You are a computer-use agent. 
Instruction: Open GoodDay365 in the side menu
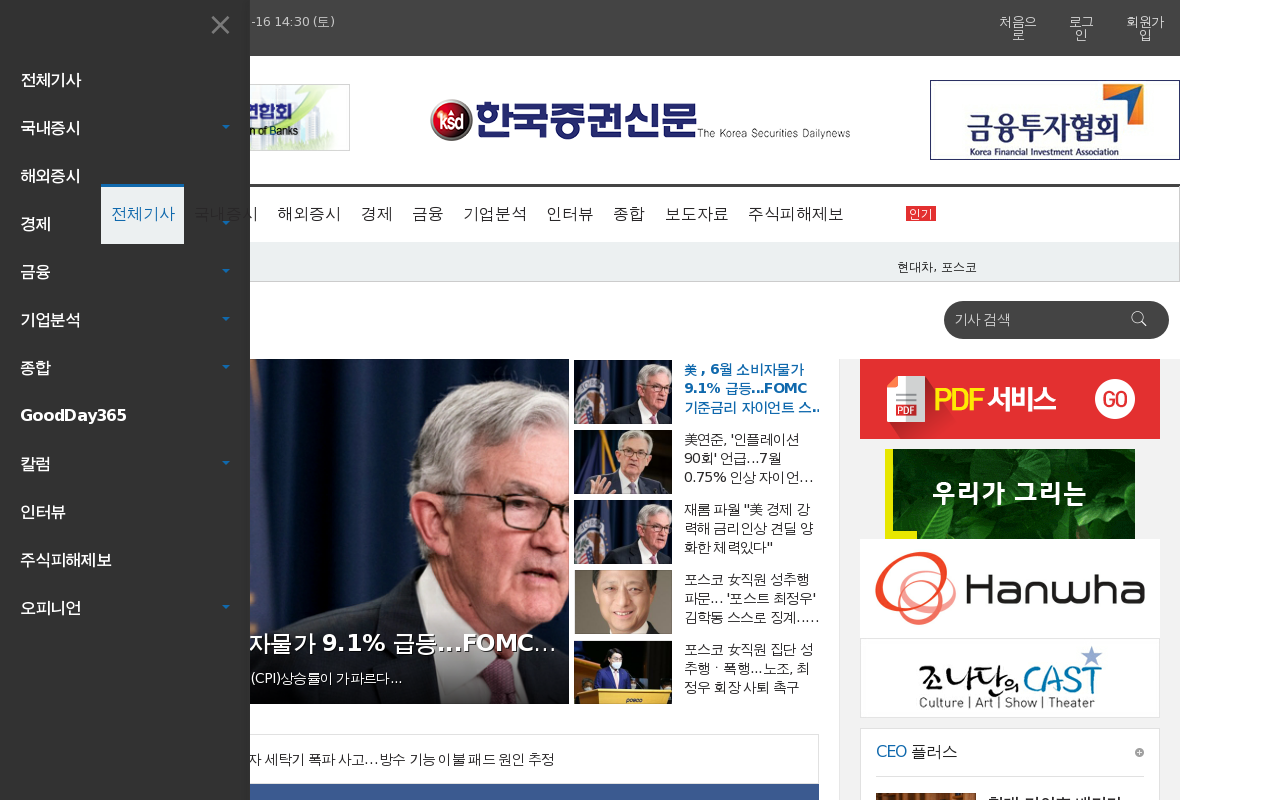(74, 416)
